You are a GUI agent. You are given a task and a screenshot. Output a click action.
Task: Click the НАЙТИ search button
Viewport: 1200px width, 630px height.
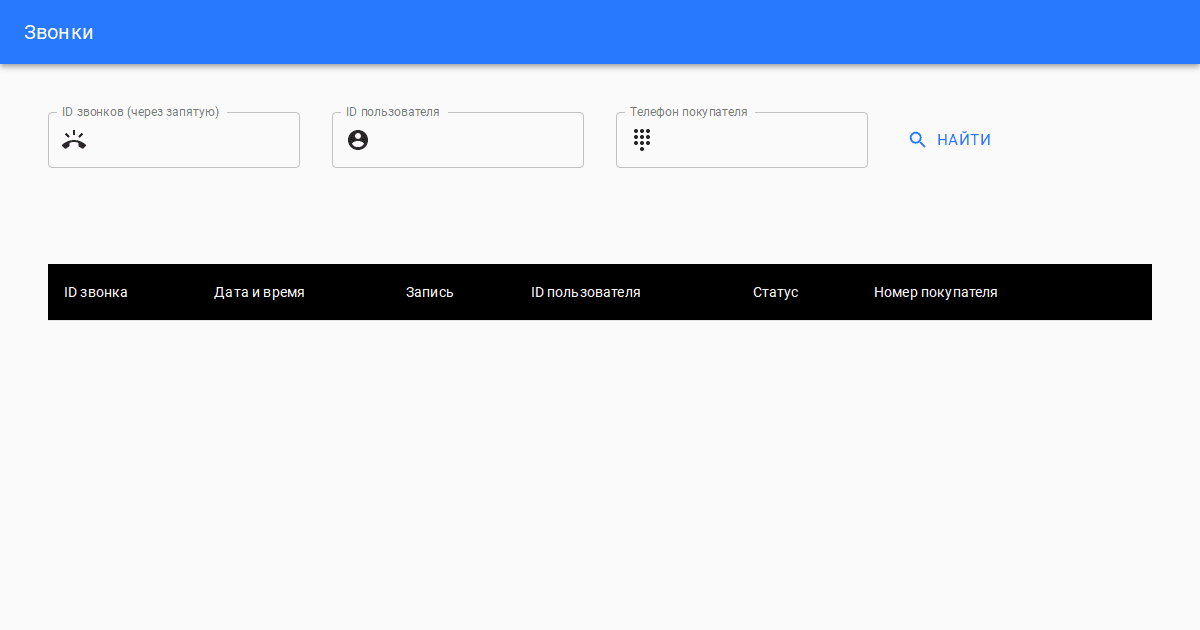pyautogui.click(x=950, y=140)
